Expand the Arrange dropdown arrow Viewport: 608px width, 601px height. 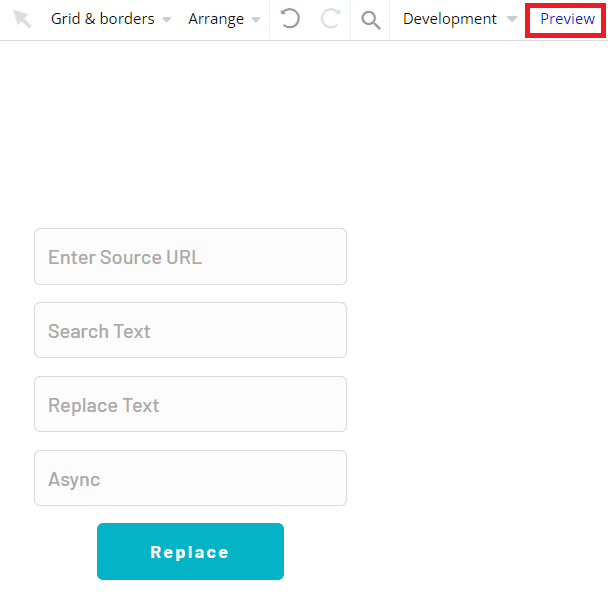tap(256, 20)
